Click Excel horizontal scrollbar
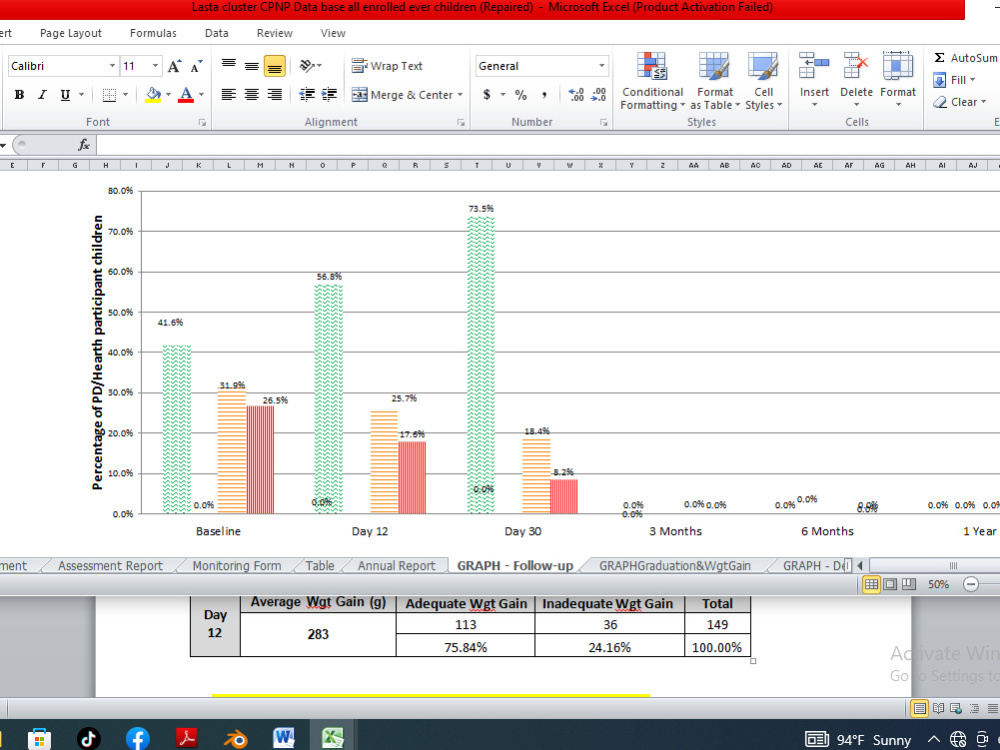The image size is (1000, 750). pyautogui.click(x=934, y=566)
